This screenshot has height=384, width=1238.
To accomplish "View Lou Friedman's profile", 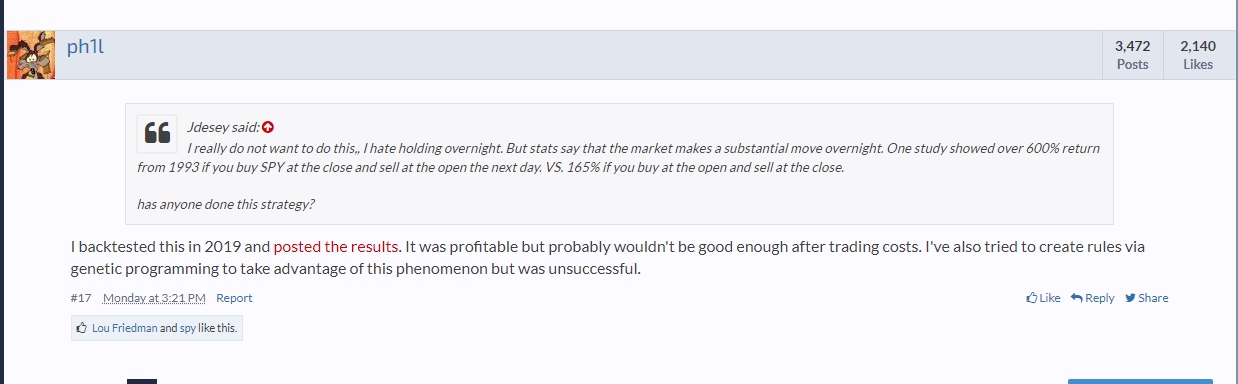I will pyautogui.click(x=124, y=328).
